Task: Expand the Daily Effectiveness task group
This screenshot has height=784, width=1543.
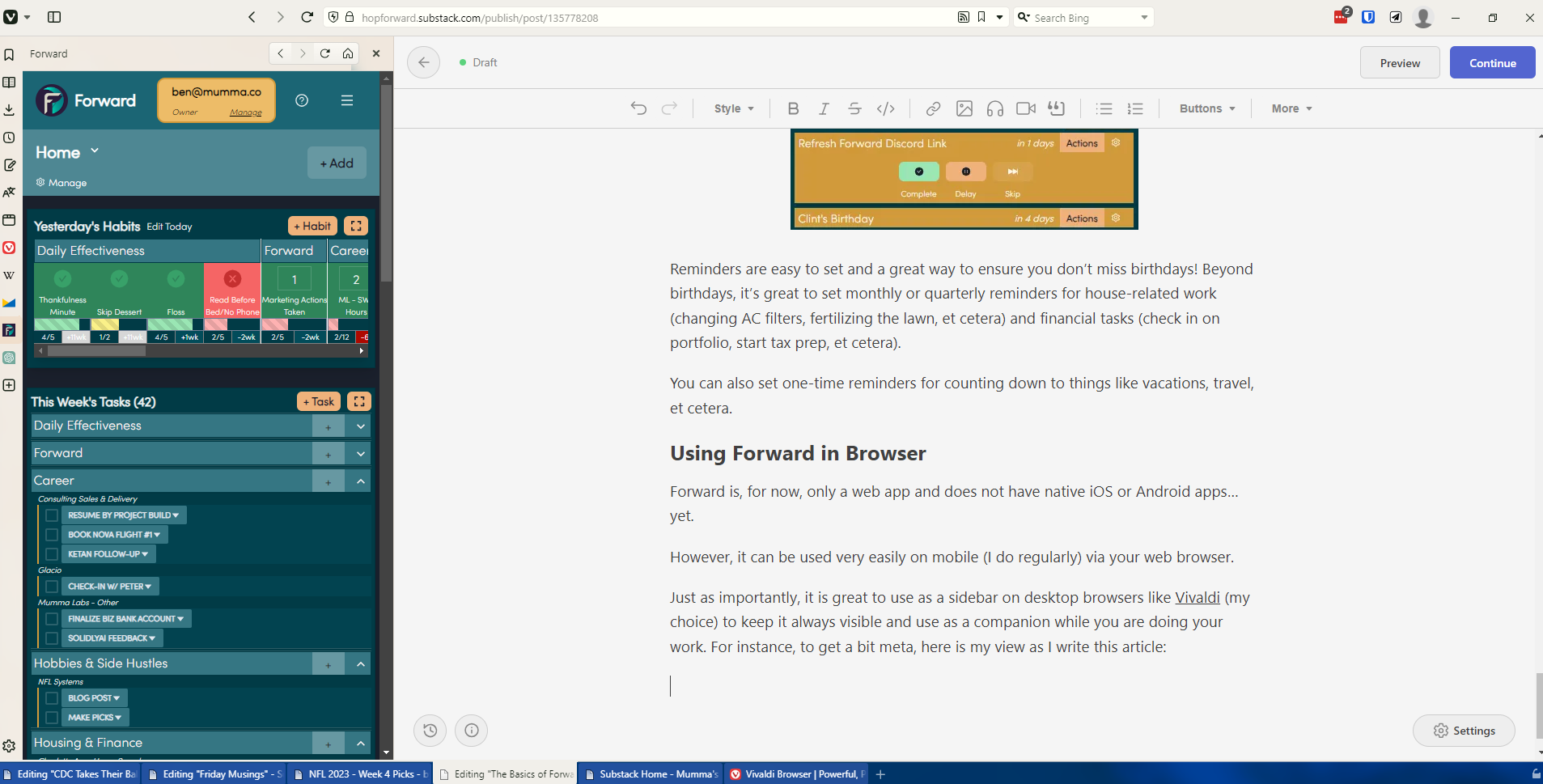Action: point(361,426)
